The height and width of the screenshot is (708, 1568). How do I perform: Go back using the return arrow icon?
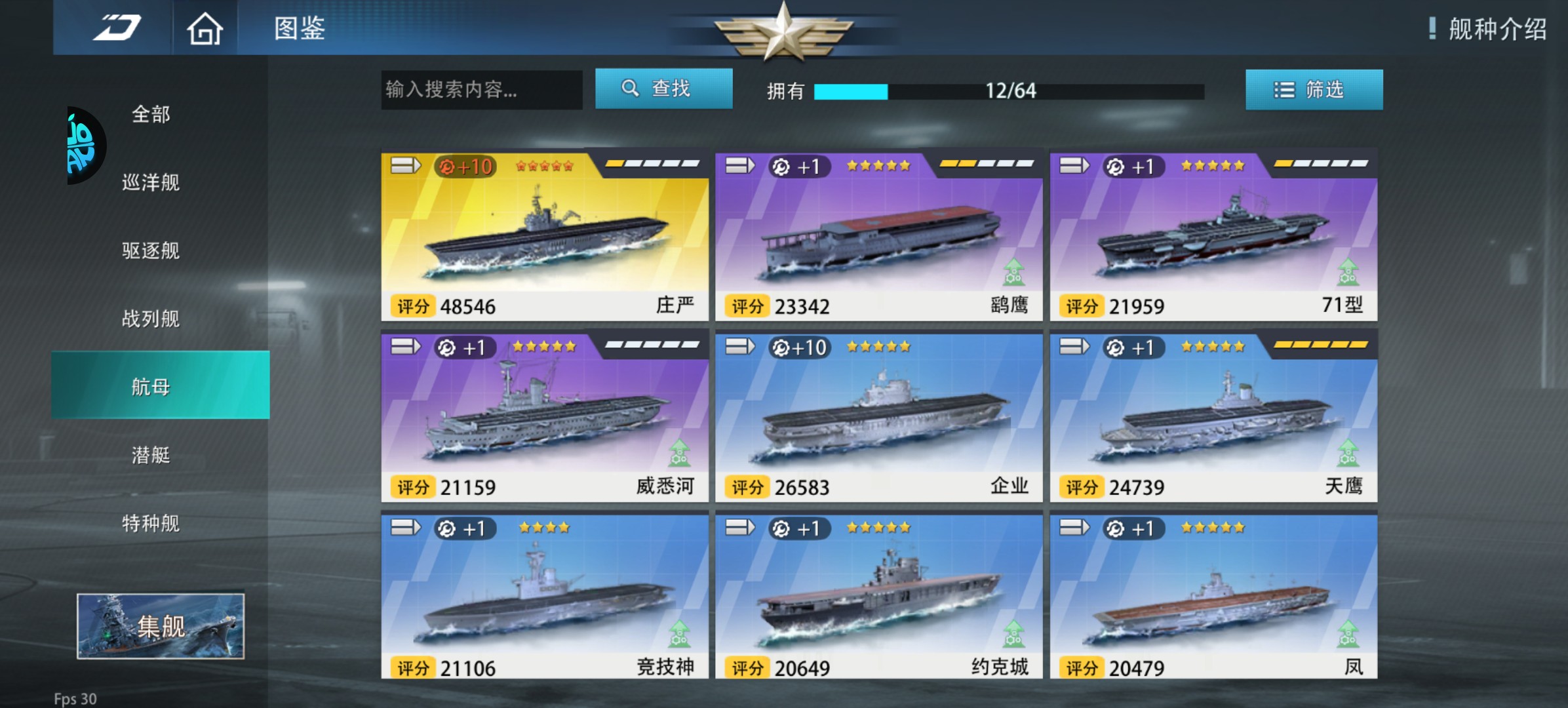click(x=116, y=28)
